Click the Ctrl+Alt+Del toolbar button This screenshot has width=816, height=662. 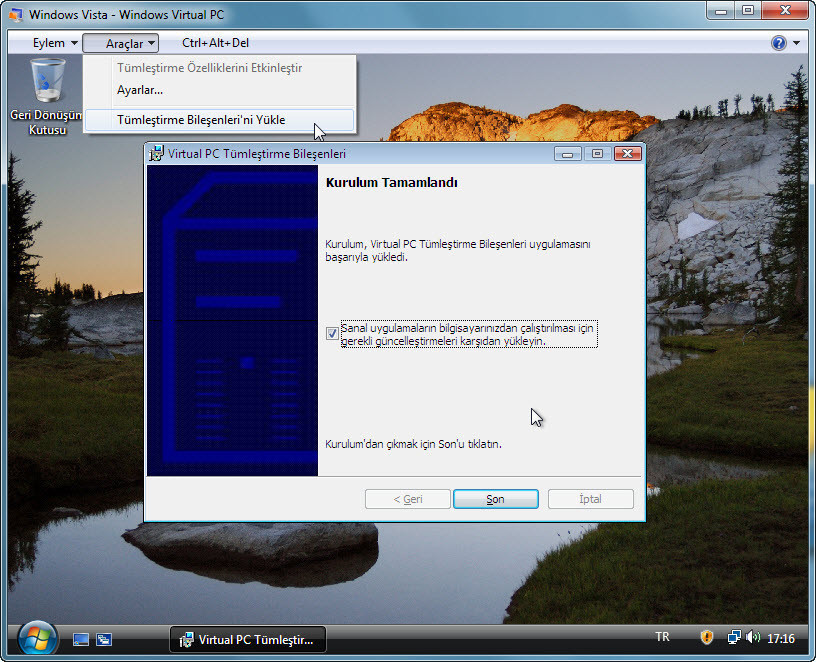(215, 43)
